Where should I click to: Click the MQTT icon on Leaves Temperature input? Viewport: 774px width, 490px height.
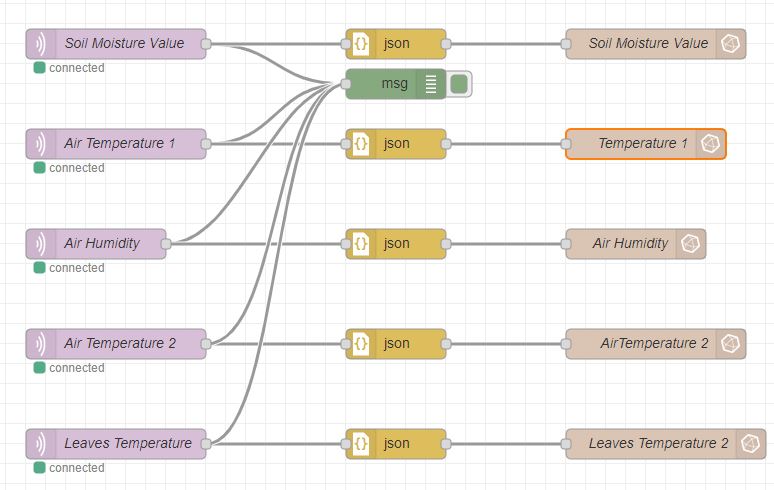[41, 444]
